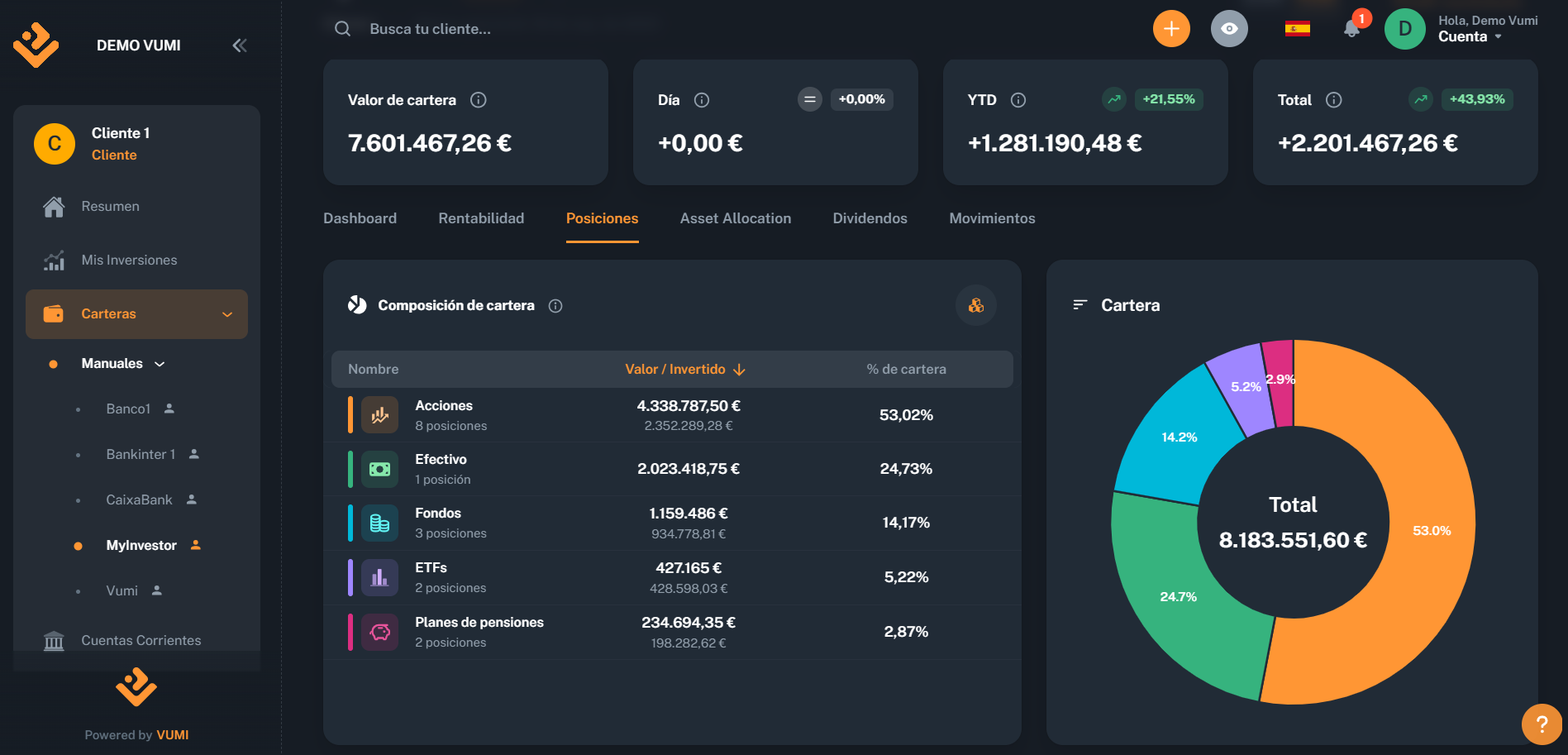Click the Acciones bar-chart row icon
The width and height of the screenshot is (1568, 755).
380,414
